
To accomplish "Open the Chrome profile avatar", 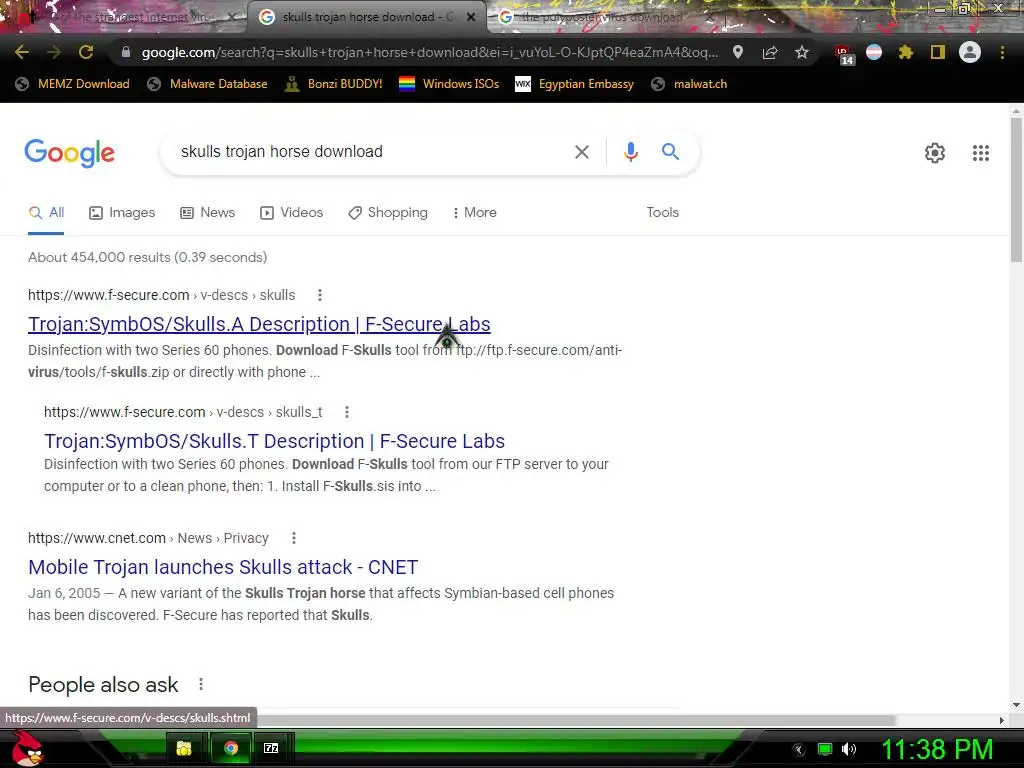I will (x=970, y=52).
